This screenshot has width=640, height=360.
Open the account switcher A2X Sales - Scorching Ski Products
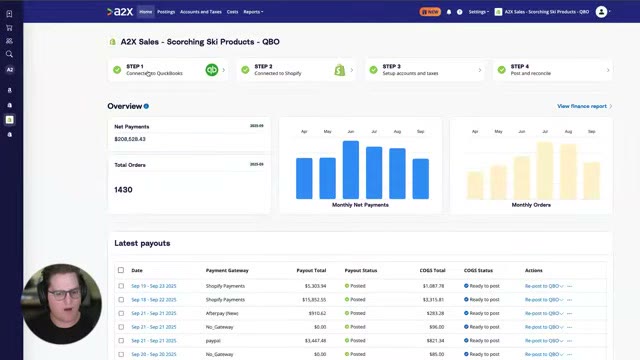tap(542, 12)
